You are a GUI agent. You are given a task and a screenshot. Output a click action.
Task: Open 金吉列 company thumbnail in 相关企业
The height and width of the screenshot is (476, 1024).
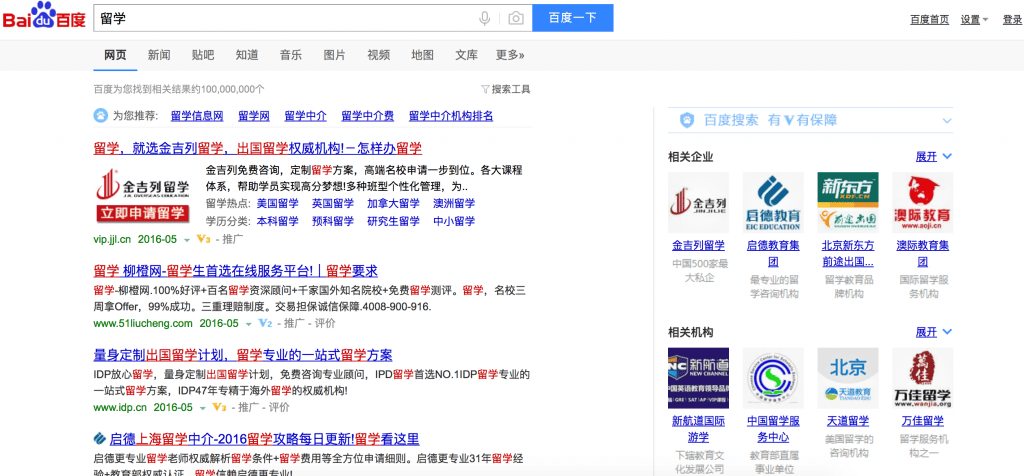point(698,202)
